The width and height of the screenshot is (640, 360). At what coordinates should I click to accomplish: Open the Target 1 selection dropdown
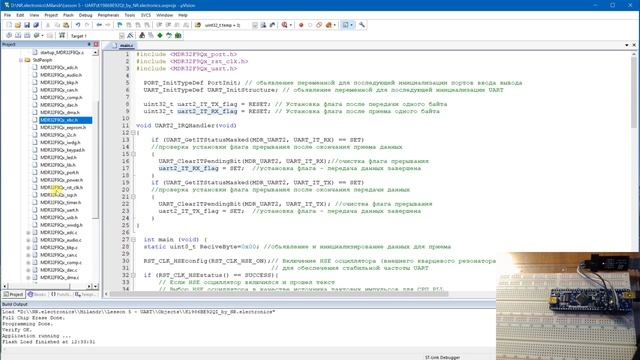tap(122, 36)
